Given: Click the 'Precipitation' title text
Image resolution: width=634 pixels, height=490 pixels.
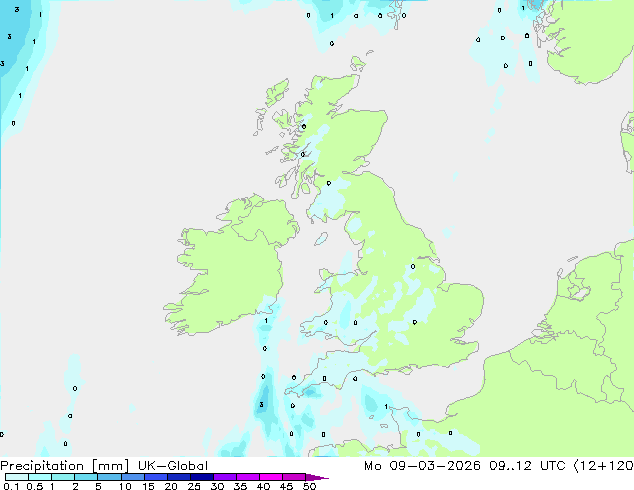Looking at the screenshot, I should (42, 466).
